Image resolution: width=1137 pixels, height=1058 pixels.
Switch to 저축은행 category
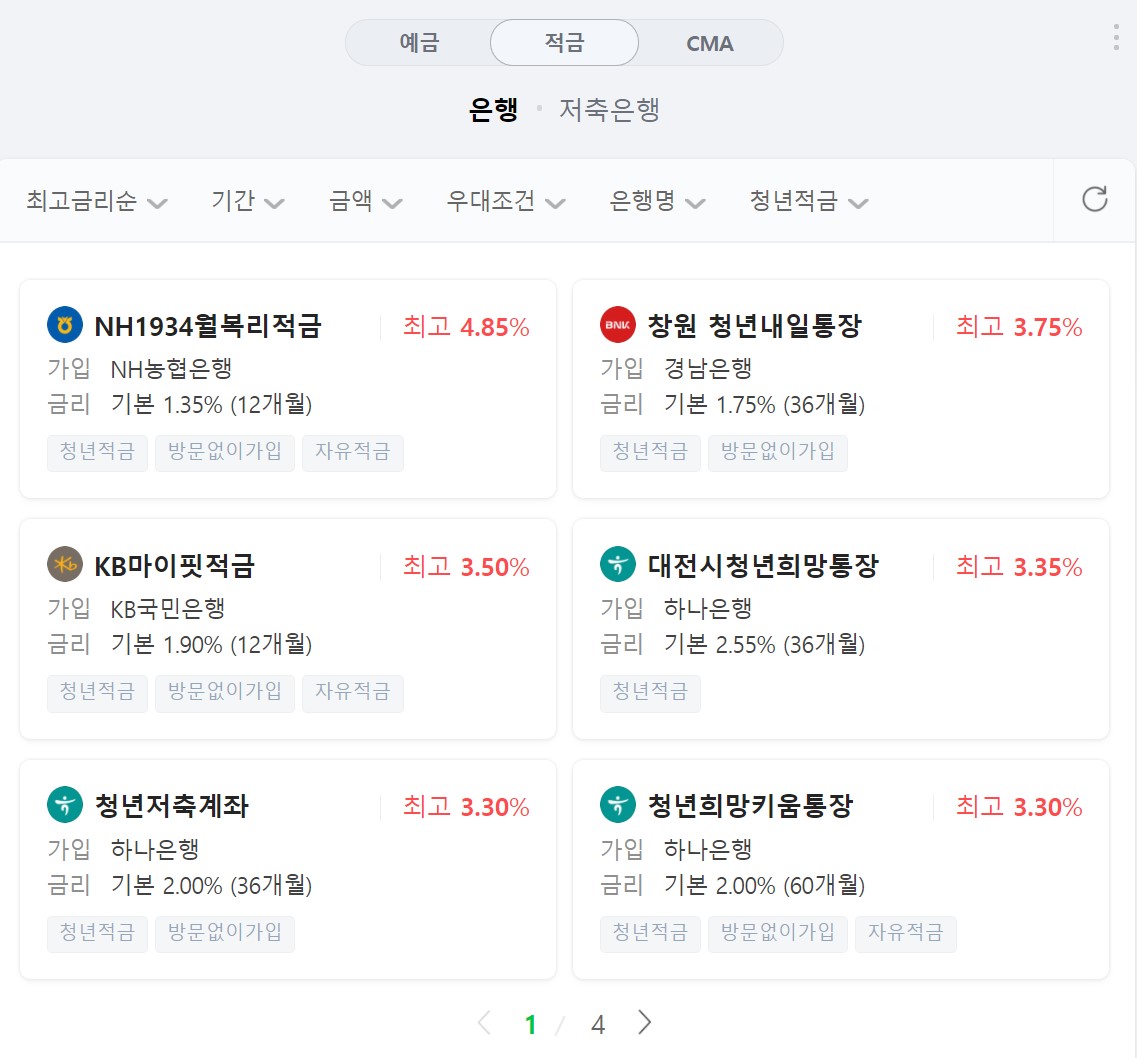(x=609, y=109)
